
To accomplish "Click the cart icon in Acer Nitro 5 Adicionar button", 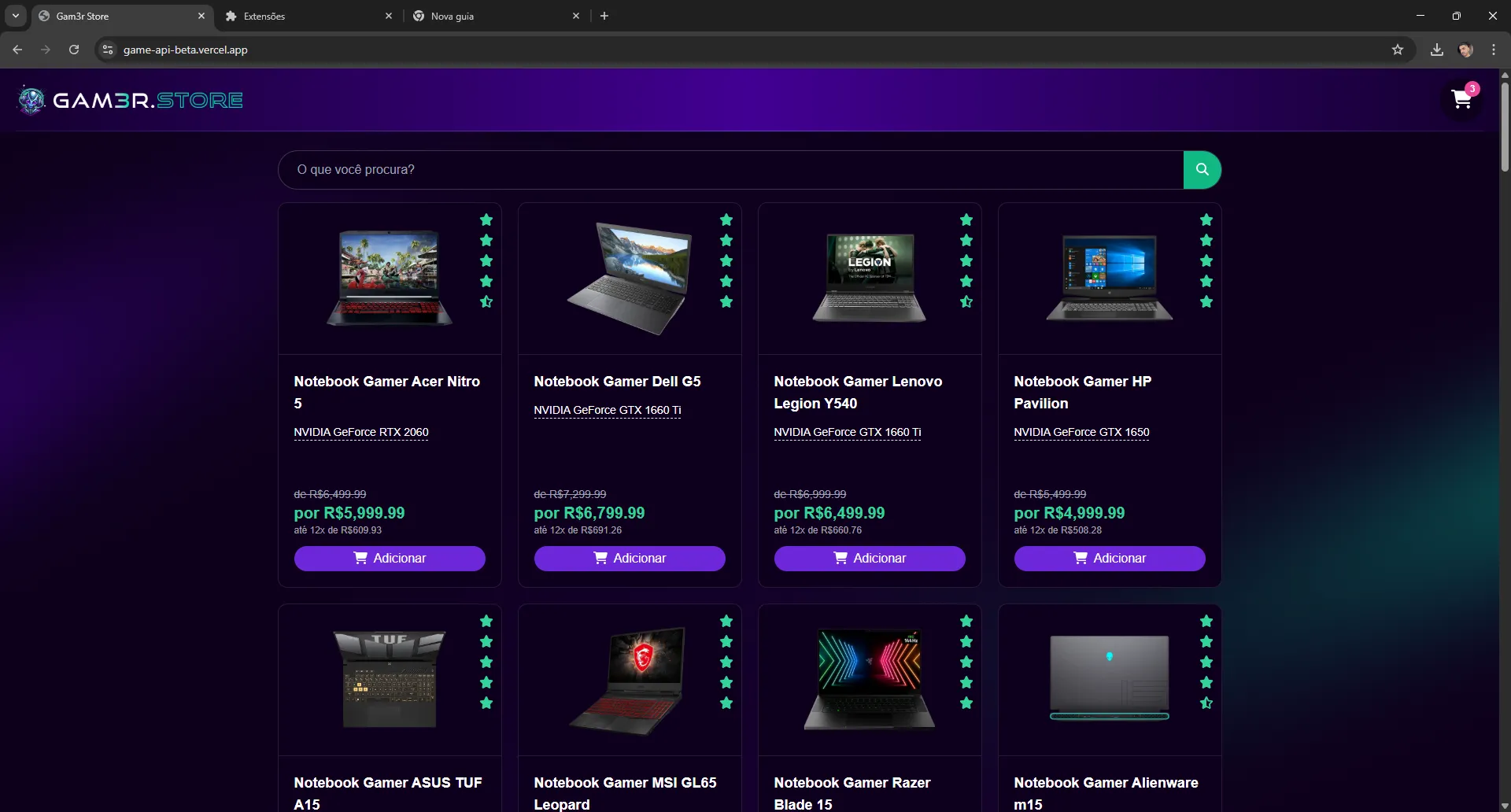I will [360, 558].
